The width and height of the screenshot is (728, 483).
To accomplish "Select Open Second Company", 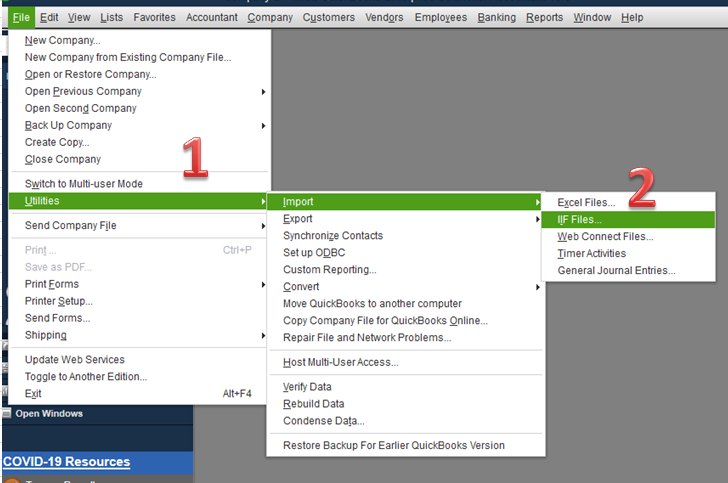I will click(x=139, y=108).
